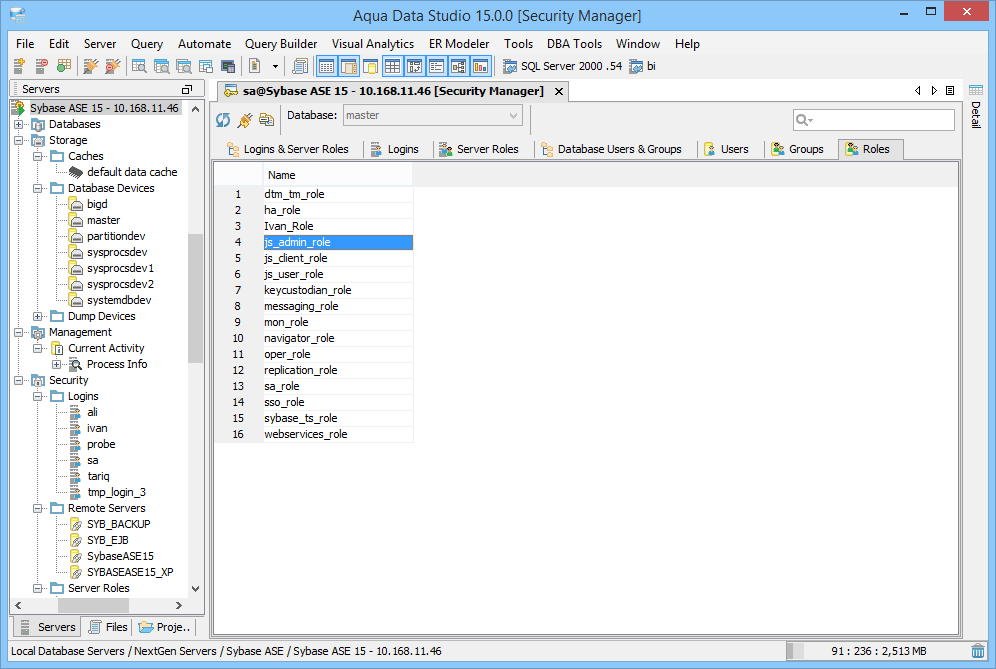Toggle the tree diagram toolbar button
Viewport: 996px width, 669px height.
pos(458,66)
